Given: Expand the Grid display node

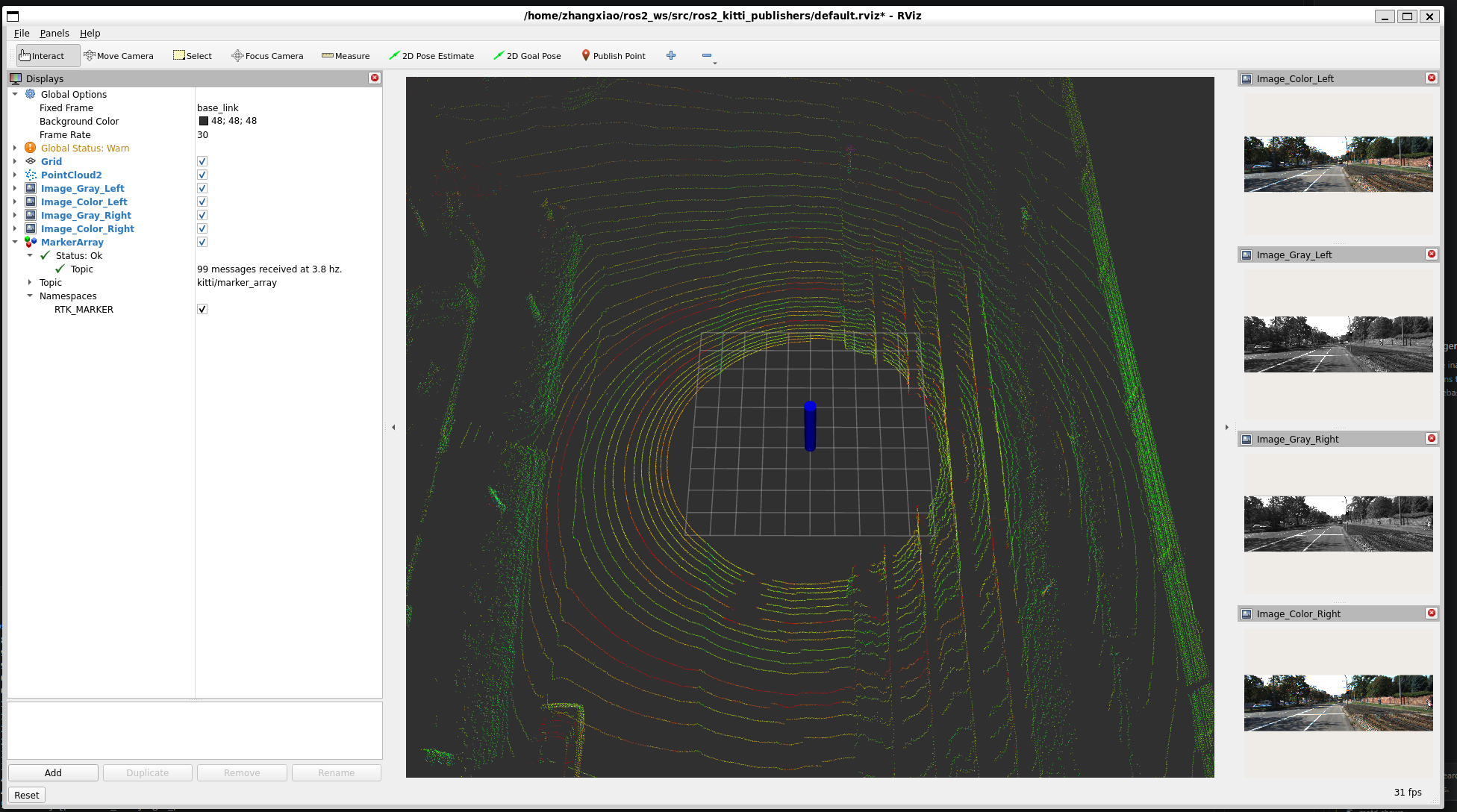Looking at the screenshot, I should click(x=15, y=161).
